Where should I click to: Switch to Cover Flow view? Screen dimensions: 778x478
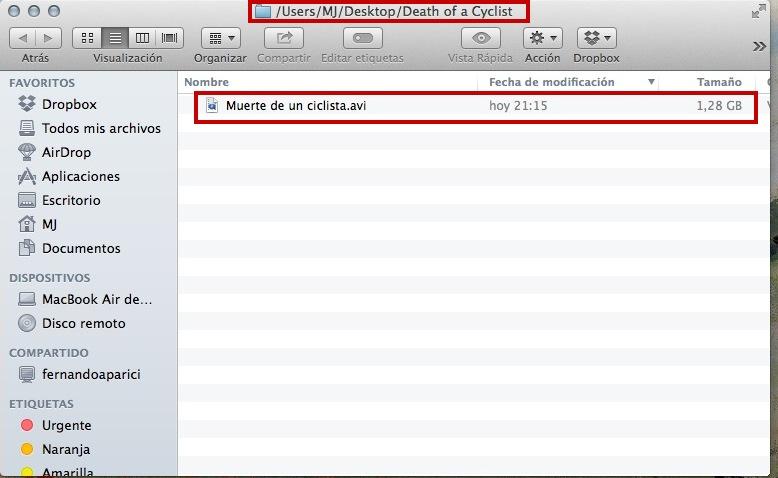tap(169, 38)
